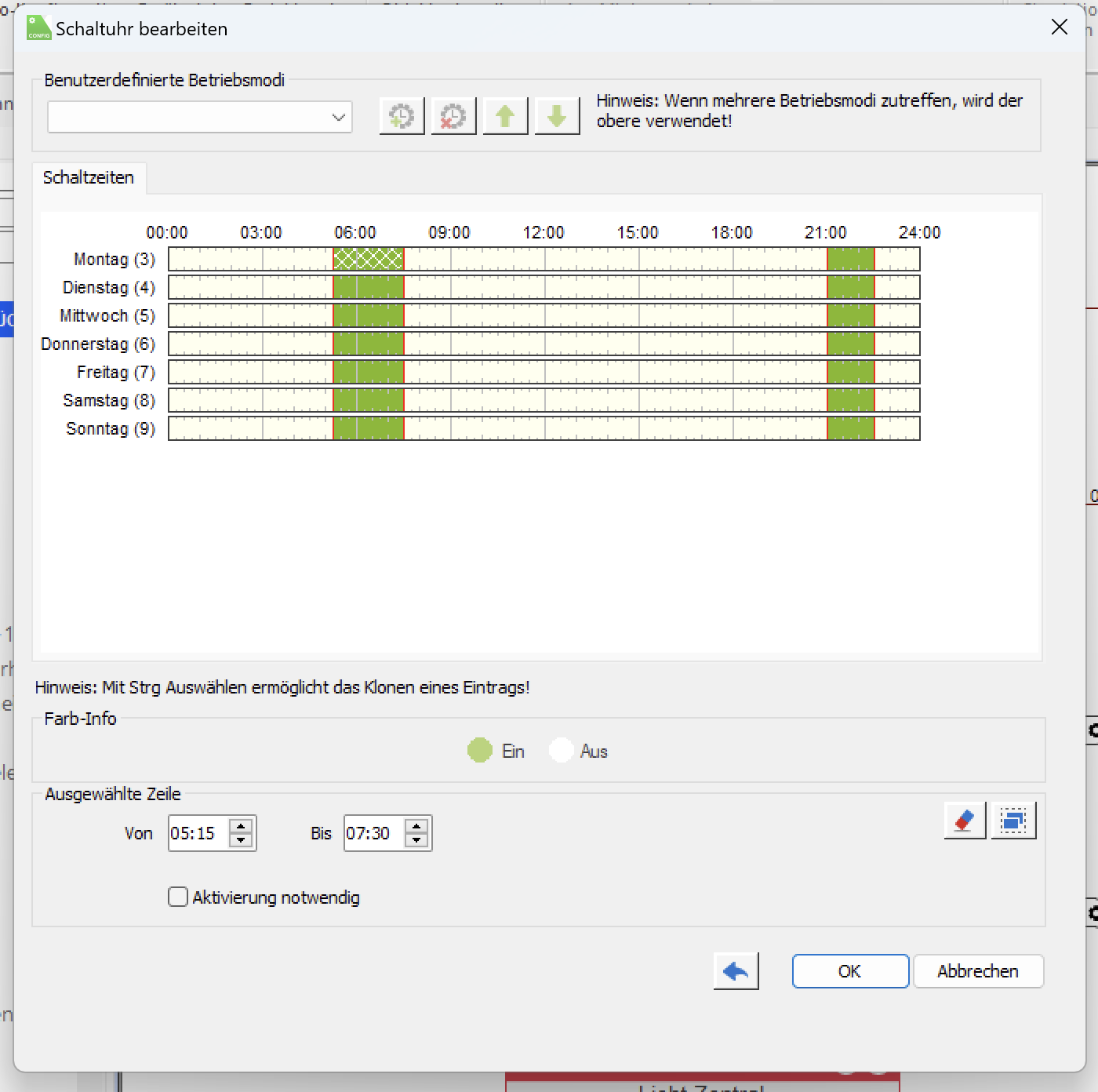Decrease the Bis time with down arrow
The height and width of the screenshot is (1092, 1098).
coord(417,841)
